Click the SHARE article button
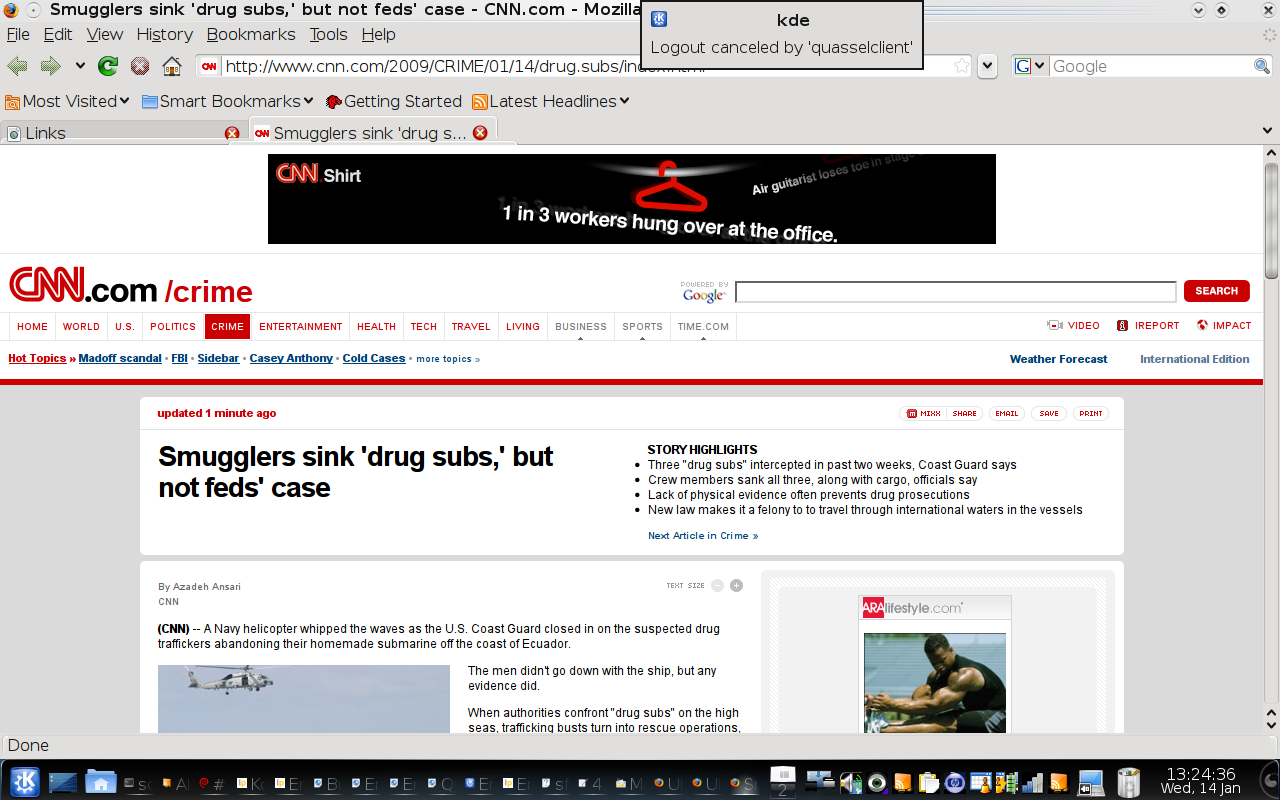The image size is (1280, 800). pos(965,413)
